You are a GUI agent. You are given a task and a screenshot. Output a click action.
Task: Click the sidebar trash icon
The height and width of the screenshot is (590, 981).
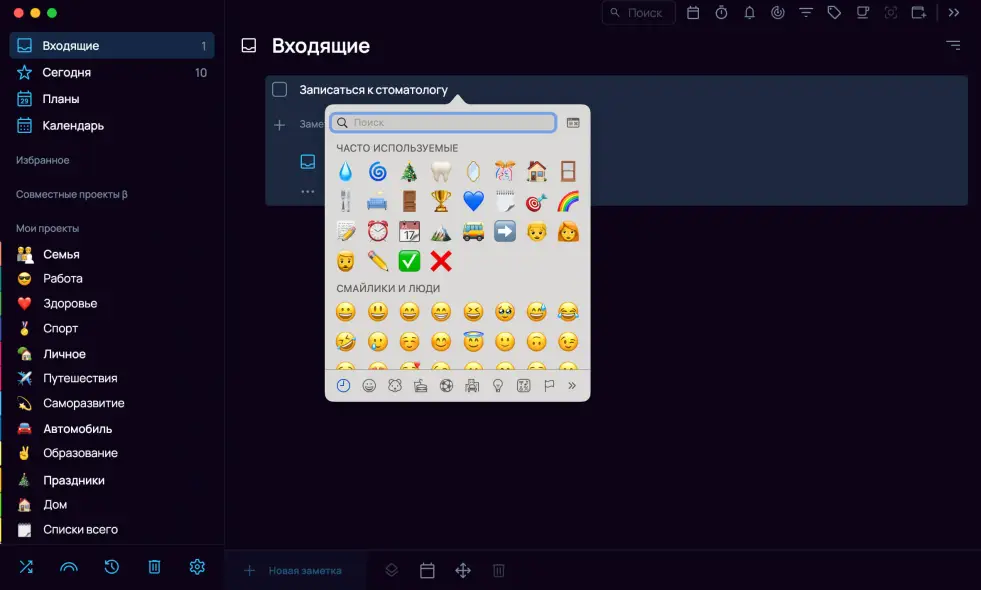click(x=154, y=567)
